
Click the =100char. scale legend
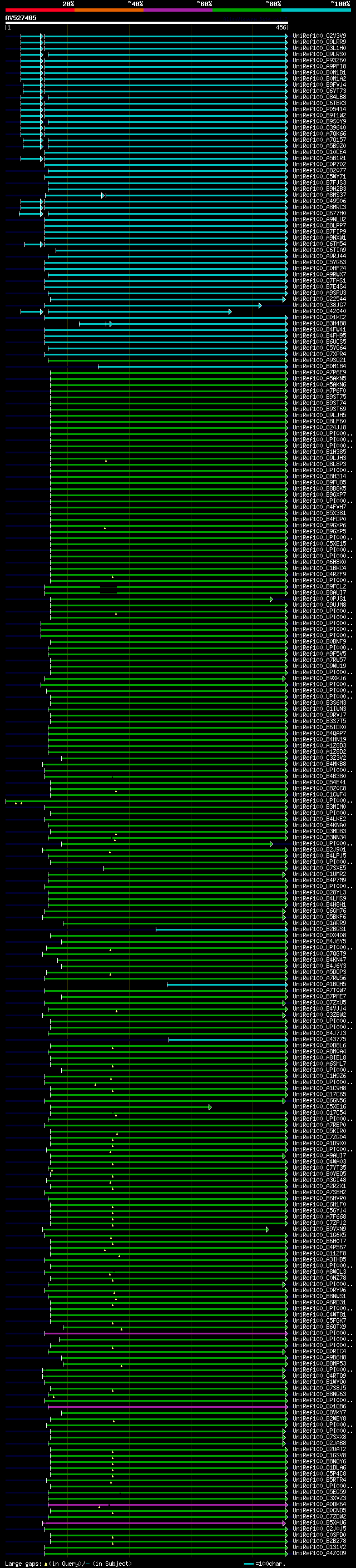pyautogui.click(x=265, y=1564)
